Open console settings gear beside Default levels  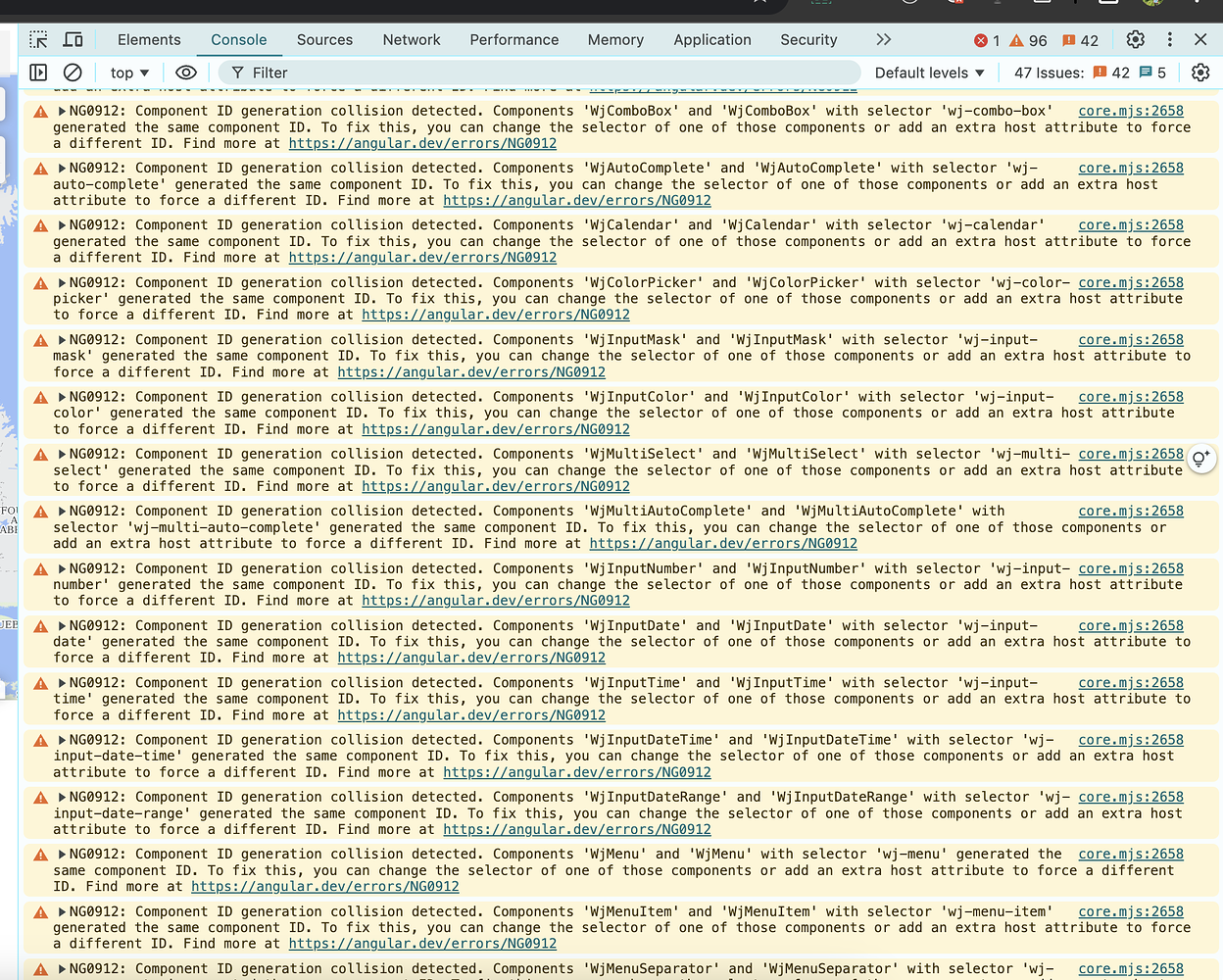tap(1200, 73)
